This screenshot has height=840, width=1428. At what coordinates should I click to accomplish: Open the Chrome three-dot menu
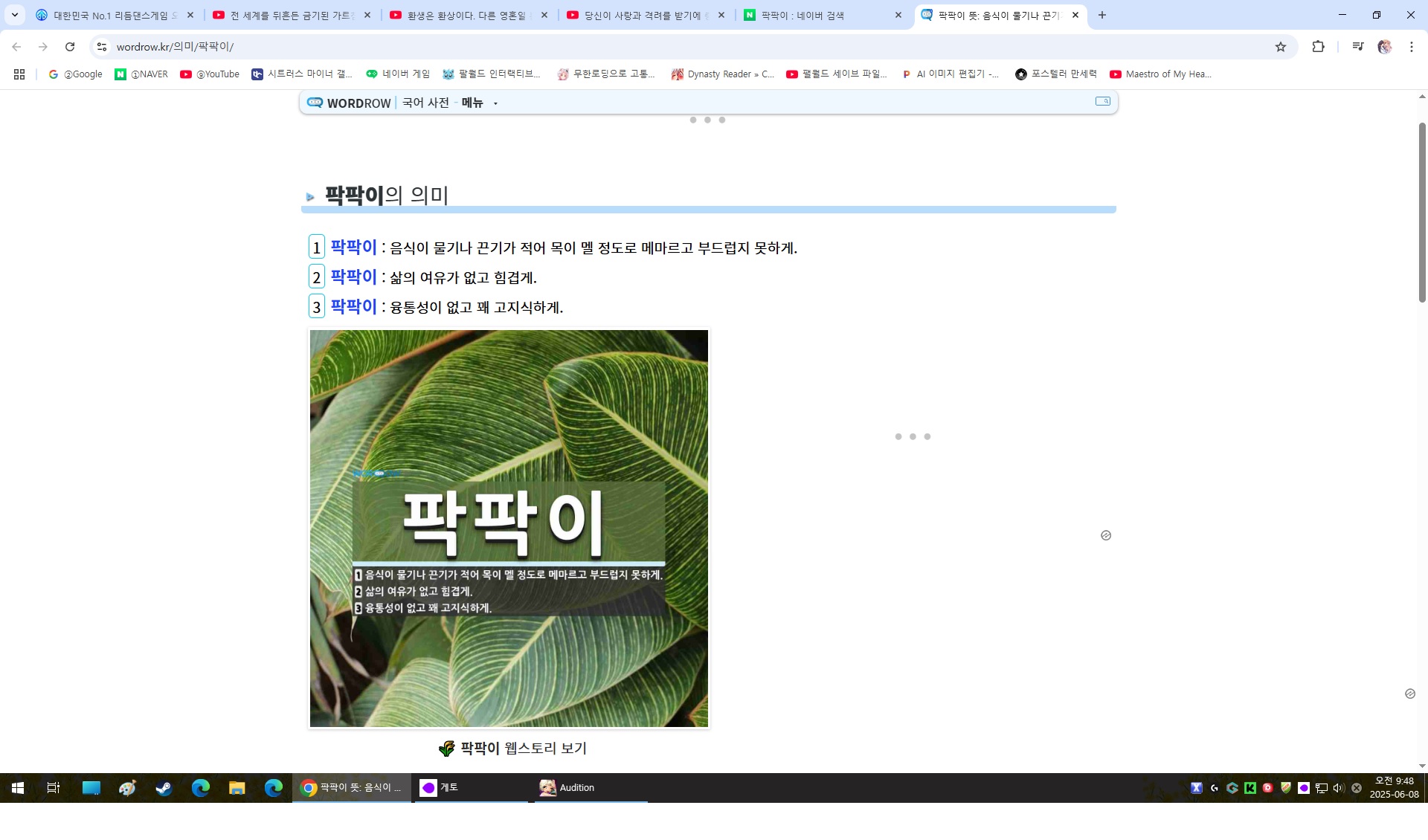(1411, 47)
